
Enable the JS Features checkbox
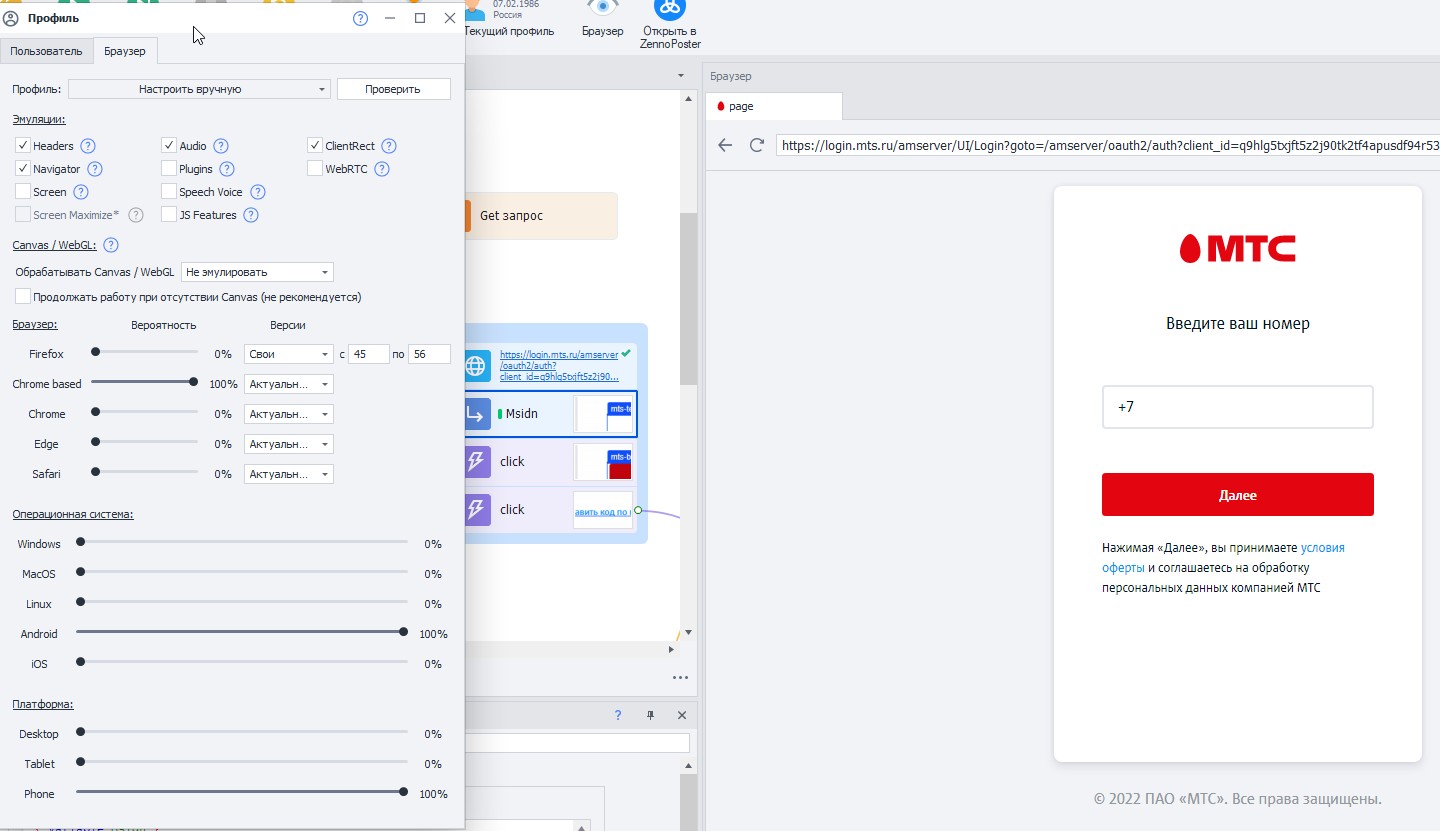169,215
